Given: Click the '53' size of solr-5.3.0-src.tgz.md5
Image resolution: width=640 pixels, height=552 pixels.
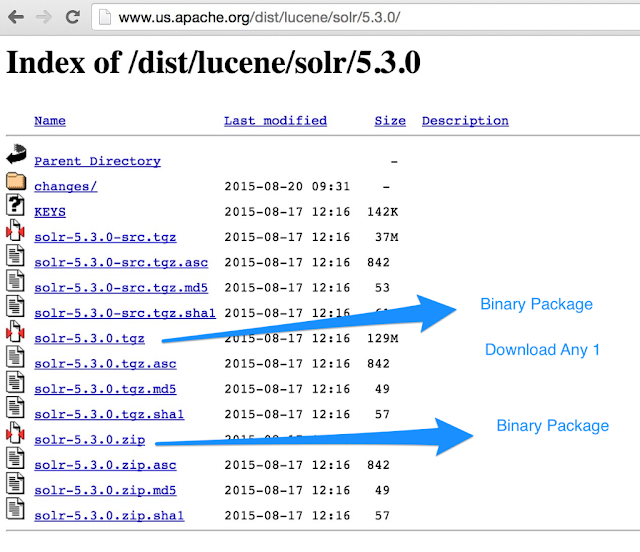Looking at the screenshot, I should pyautogui.click(x=382, y=288).
